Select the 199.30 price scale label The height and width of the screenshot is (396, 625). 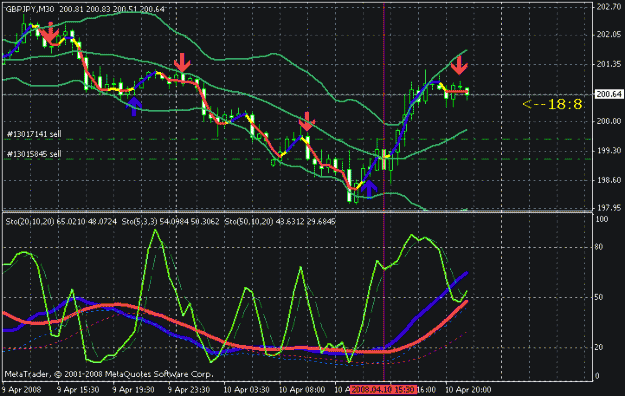pos(609,151)
